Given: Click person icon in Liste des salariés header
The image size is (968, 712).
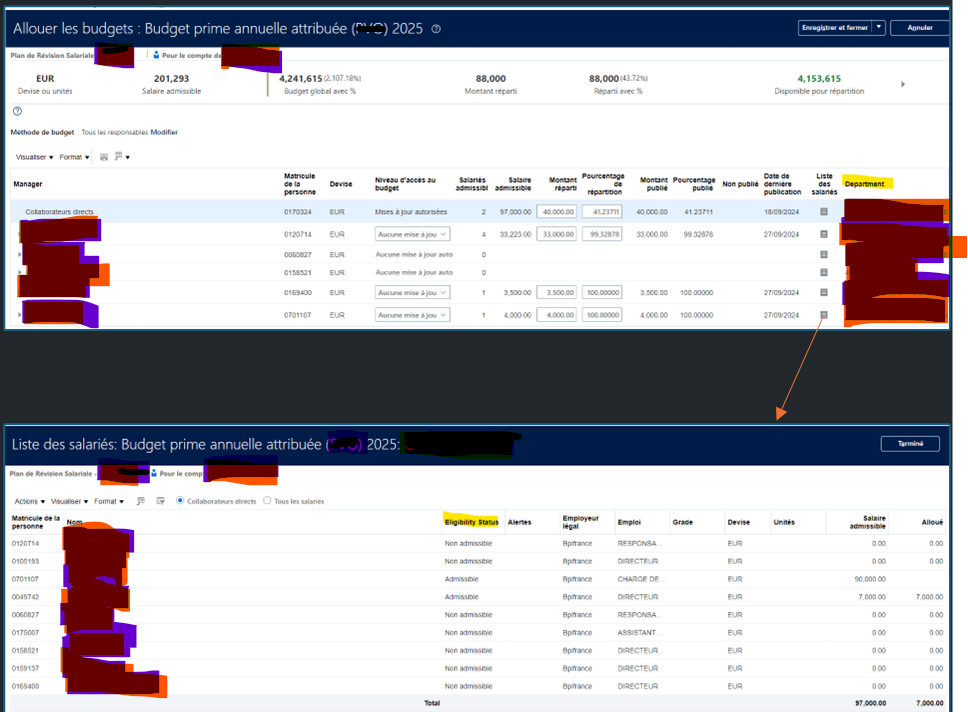Looking at the screenshot, I should tap(154, 473).
